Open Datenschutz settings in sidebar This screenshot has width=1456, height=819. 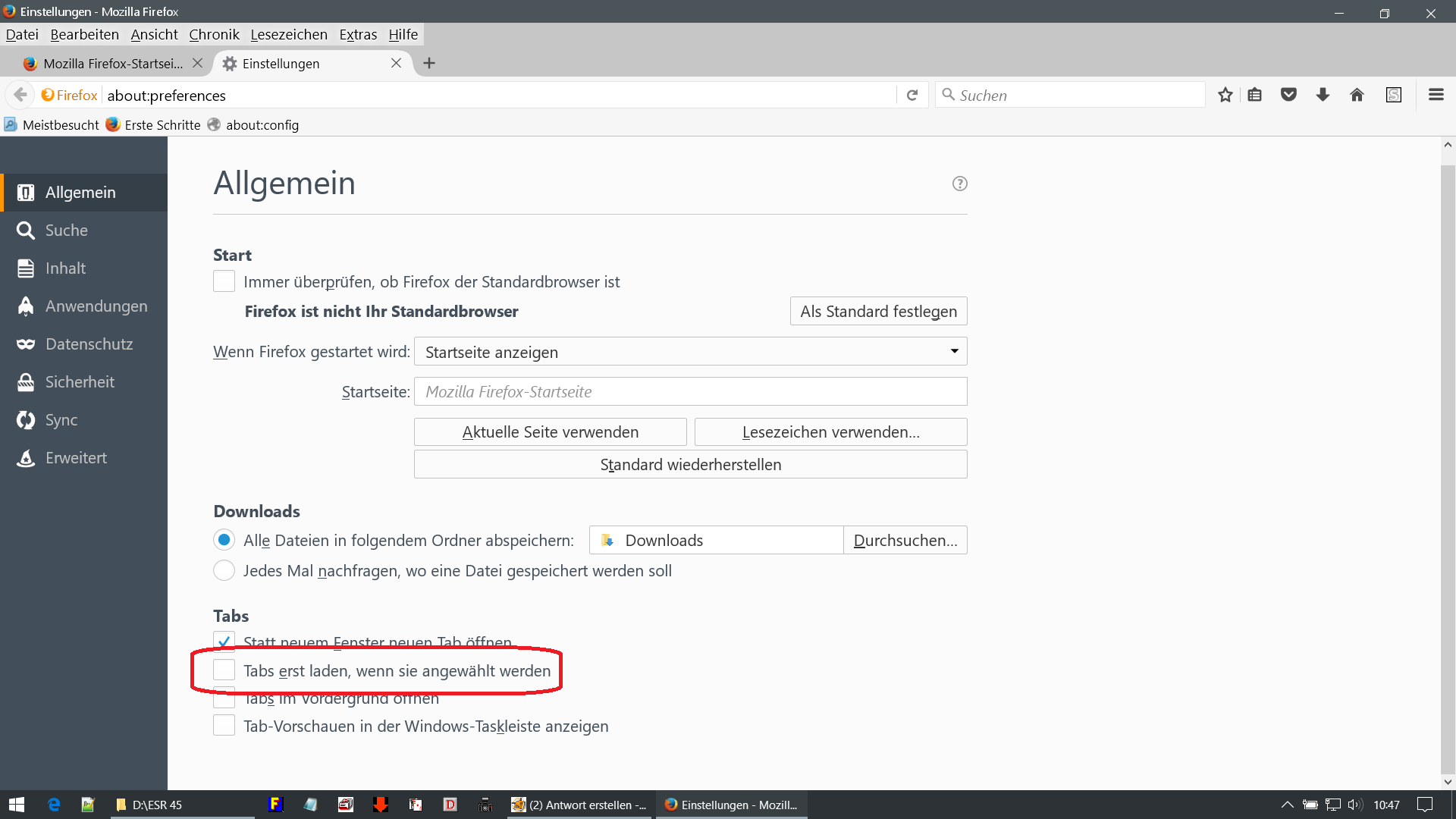tap(89, 344)
